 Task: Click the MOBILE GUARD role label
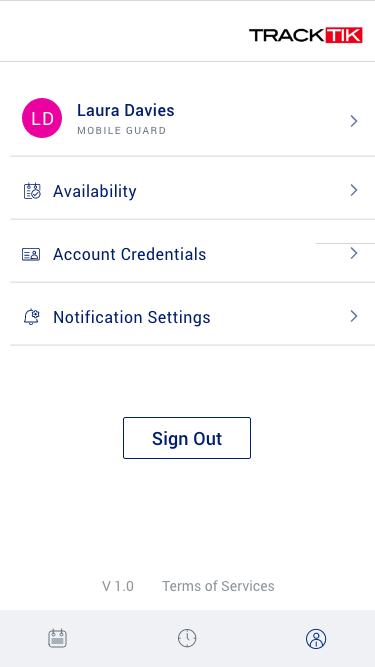122,131
